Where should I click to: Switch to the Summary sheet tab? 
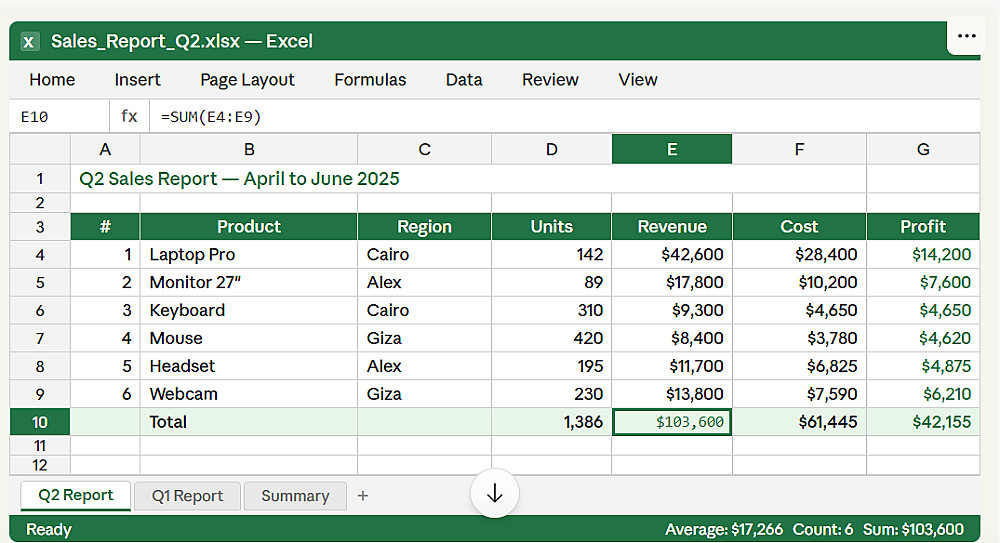click(295, 496)
